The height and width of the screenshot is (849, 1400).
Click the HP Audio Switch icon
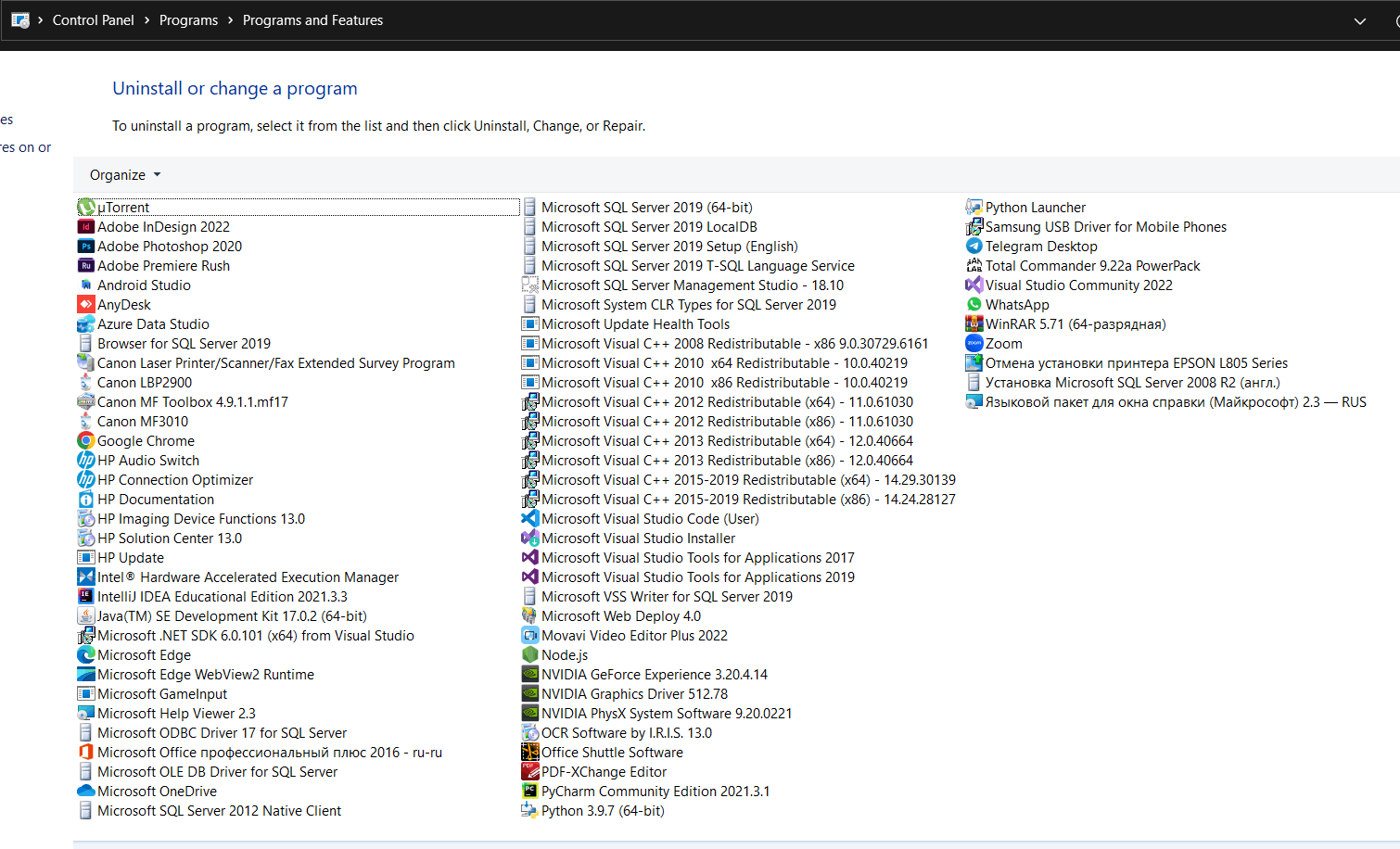[86, 461]
